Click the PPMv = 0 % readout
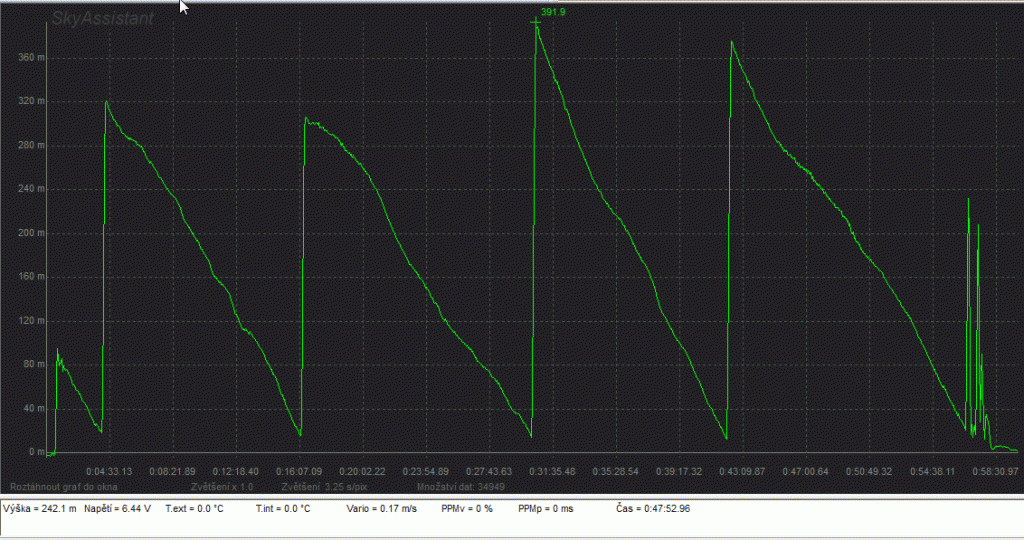 pos(467,509)
